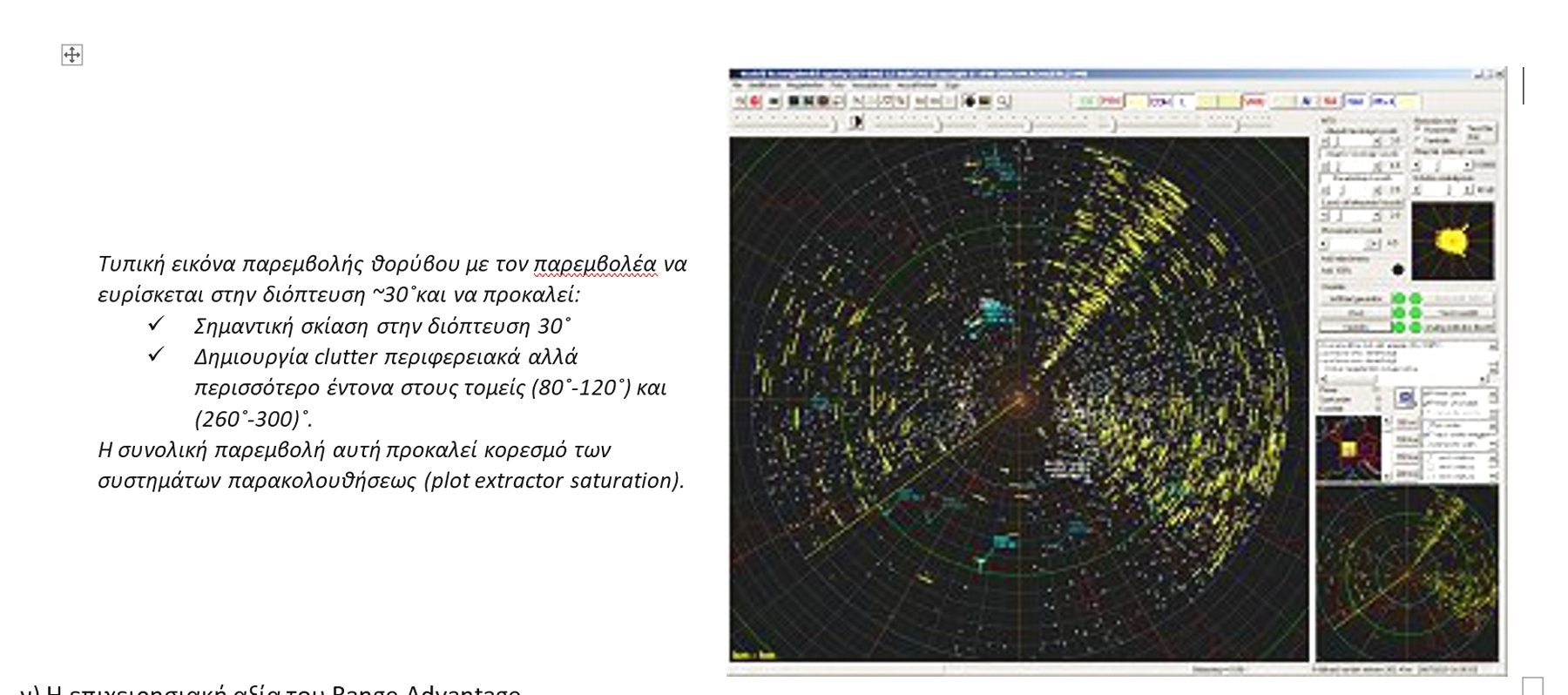Click the small radar overview thumbnail at bottom right

pos(1406,573)
